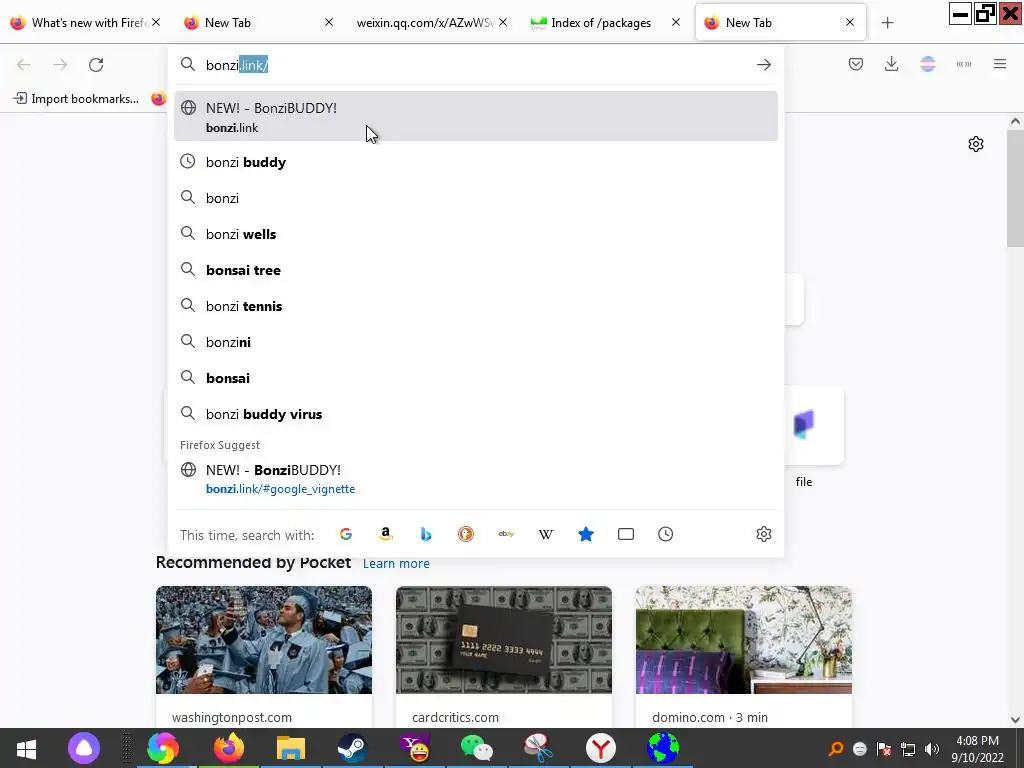The width and height of the screenshot is (1024, 768).
Task: Save to Pocket icon in toolbar
Action: [856, 64]
